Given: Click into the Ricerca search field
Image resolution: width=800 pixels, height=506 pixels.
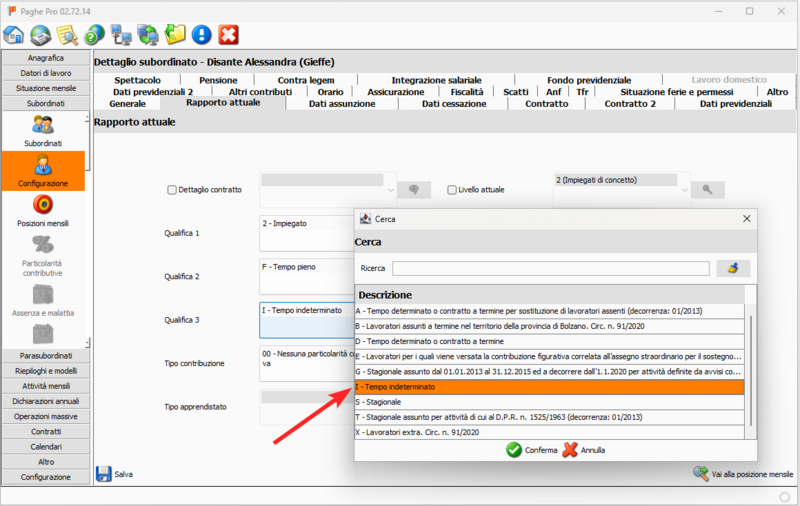Looking at the screenshot, I should click(550, 268).
